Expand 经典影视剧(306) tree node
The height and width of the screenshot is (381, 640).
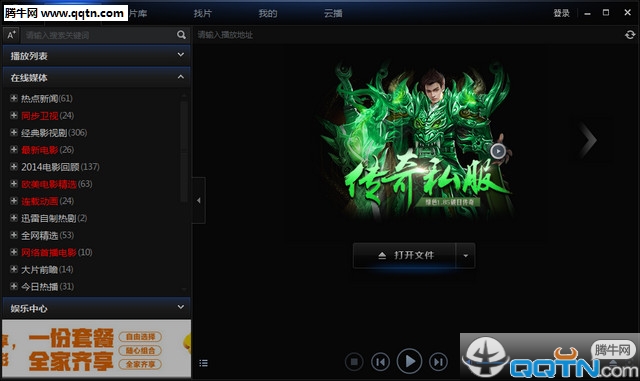click(x=14, y=132)
